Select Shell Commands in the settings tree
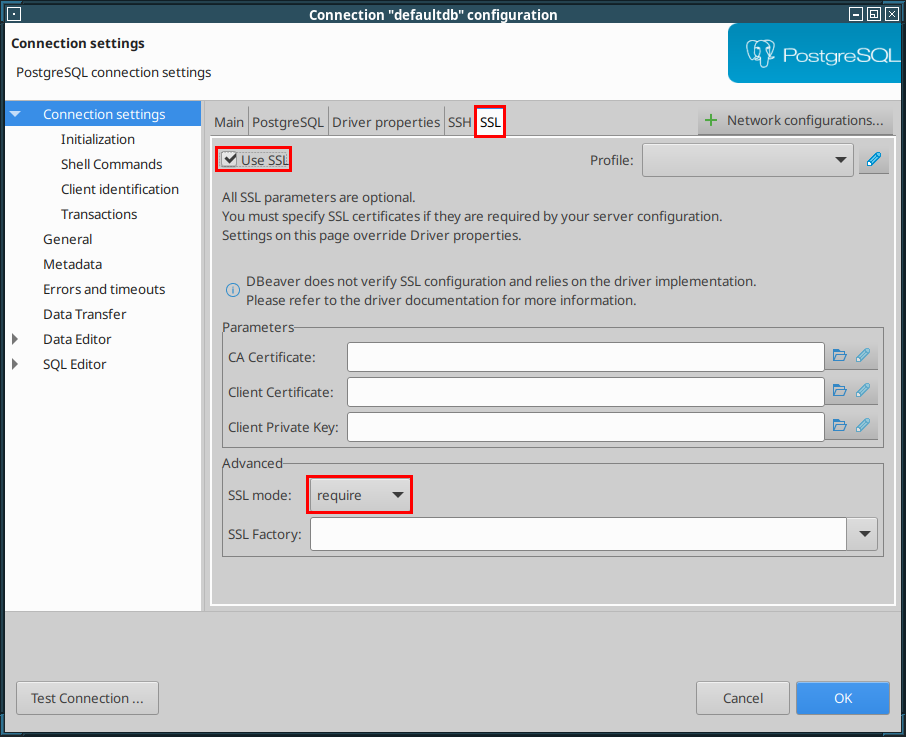 tap(112, 164)
